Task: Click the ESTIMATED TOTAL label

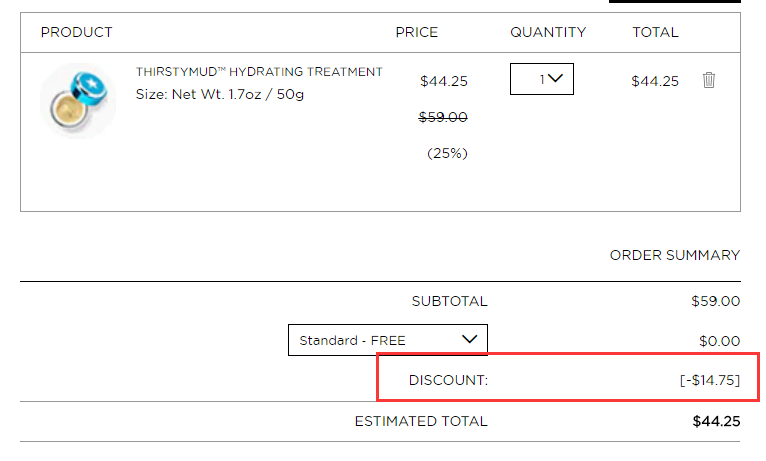Action: [x=421, y=421]
